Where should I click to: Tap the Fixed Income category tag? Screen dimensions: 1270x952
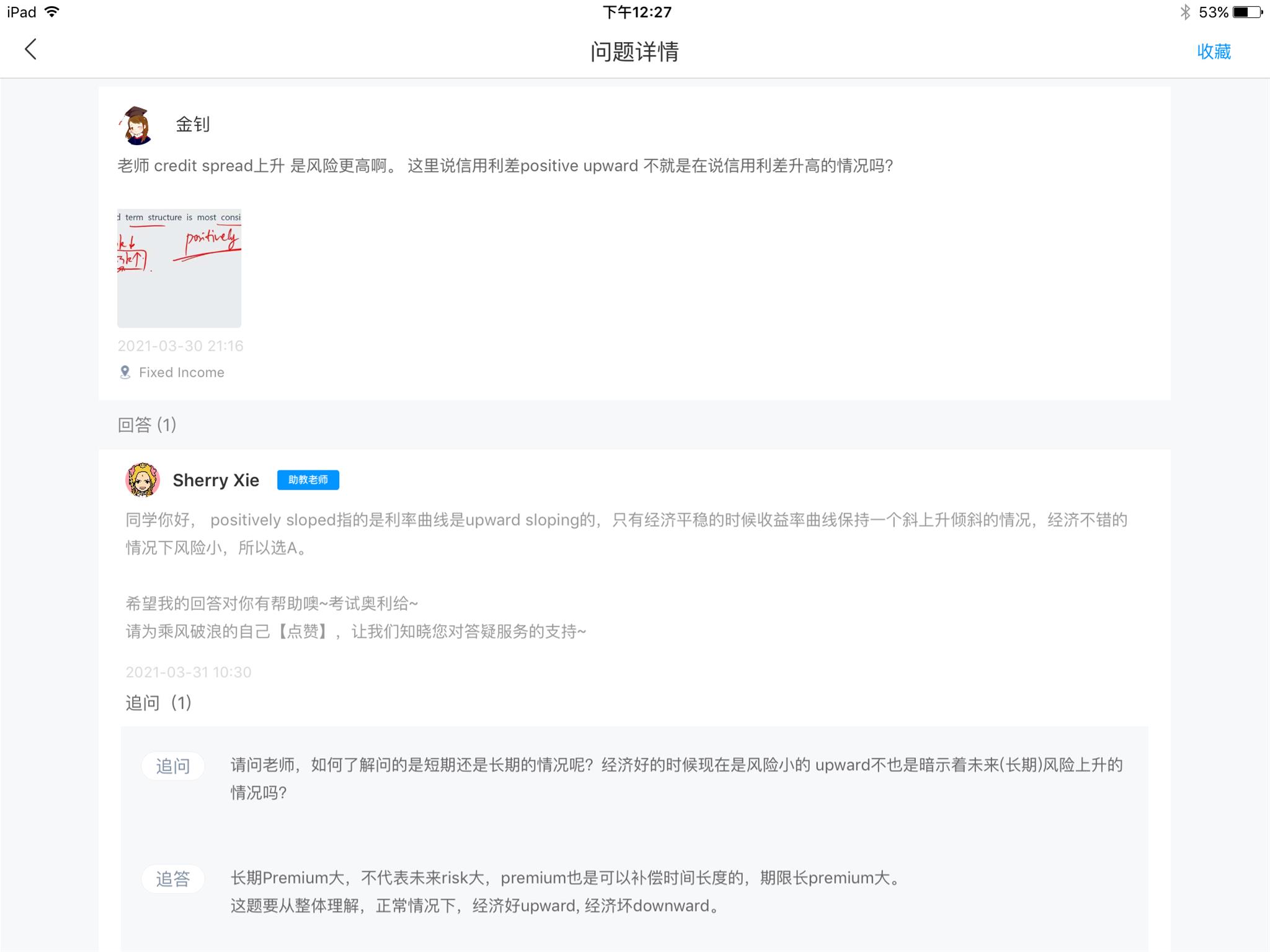(x=181, y=372)
